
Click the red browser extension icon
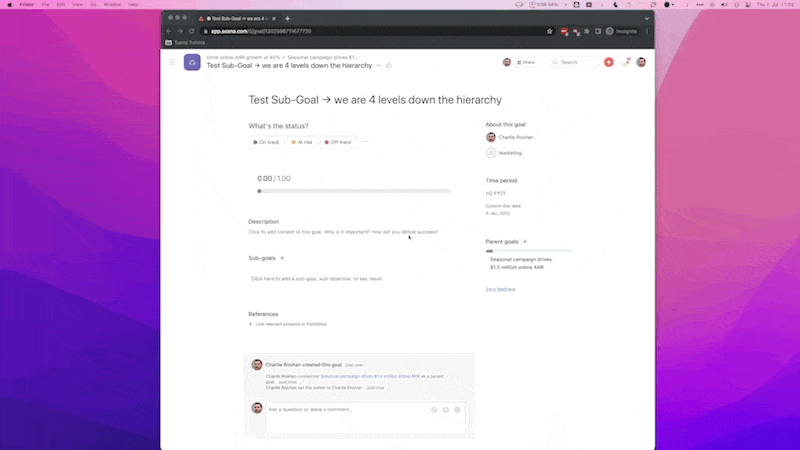(x=564, y=32)
